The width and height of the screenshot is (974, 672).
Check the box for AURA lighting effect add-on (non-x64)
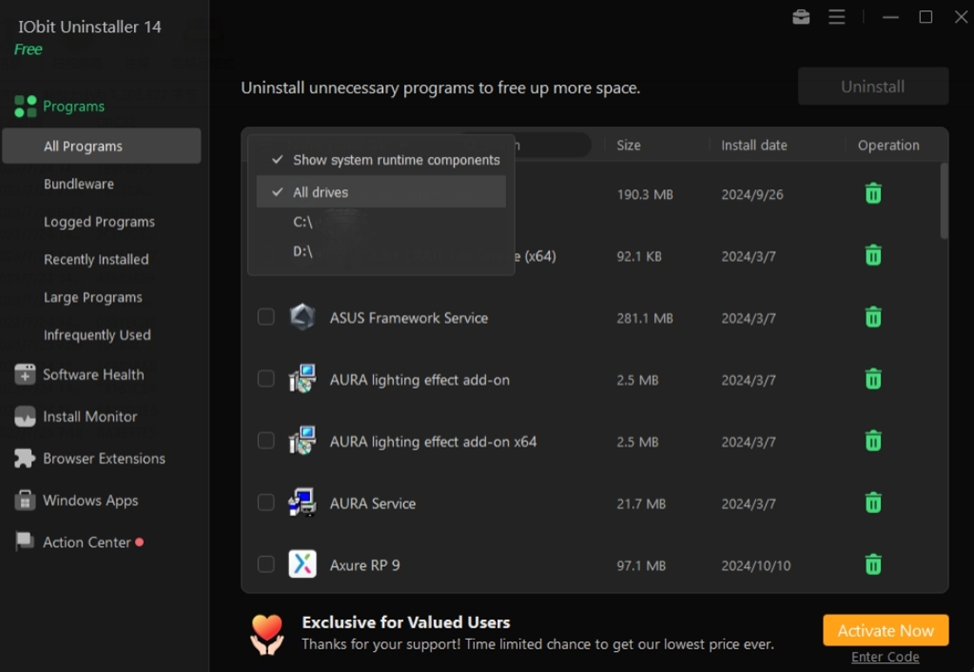pos(266,379)
